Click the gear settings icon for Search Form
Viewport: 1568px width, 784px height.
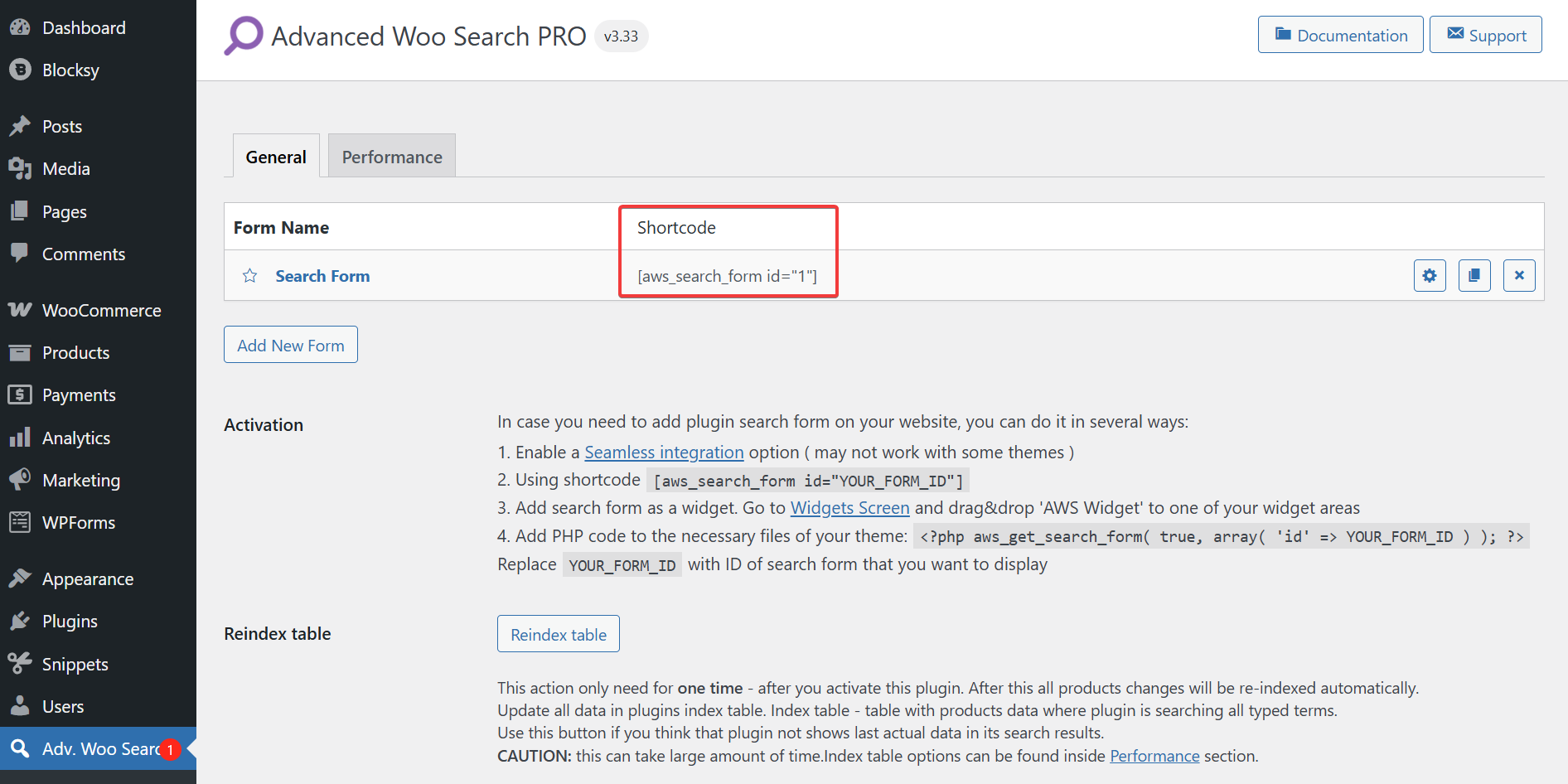point(1430,275)
